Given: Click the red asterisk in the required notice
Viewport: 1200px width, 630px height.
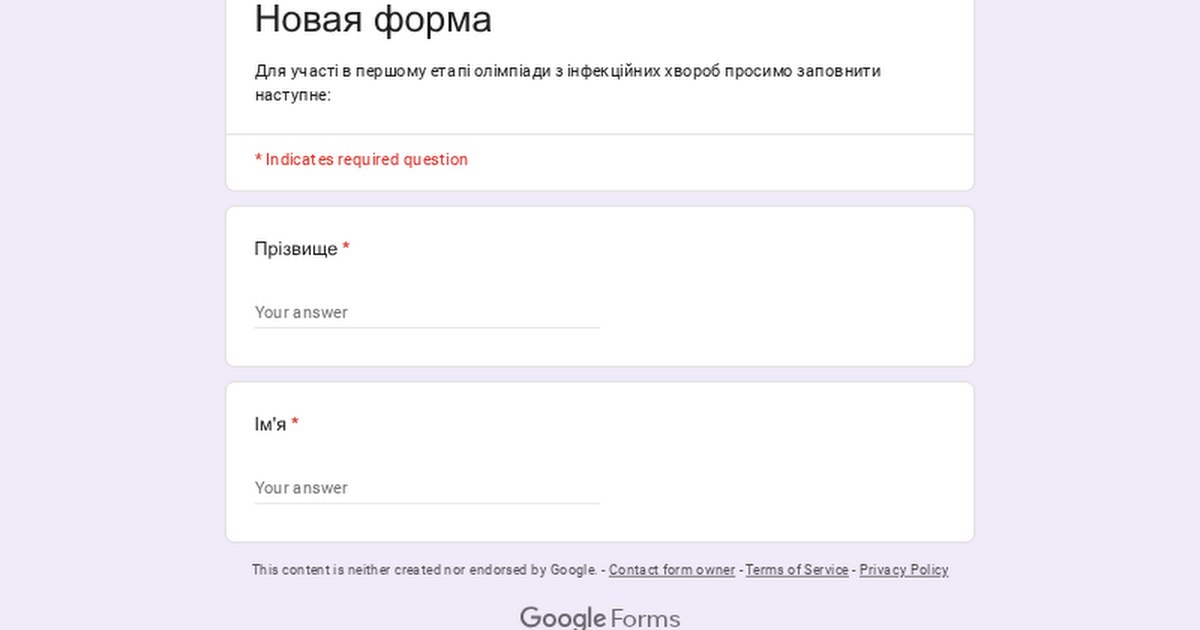Looking at the screenshot, I should [258, 159].
